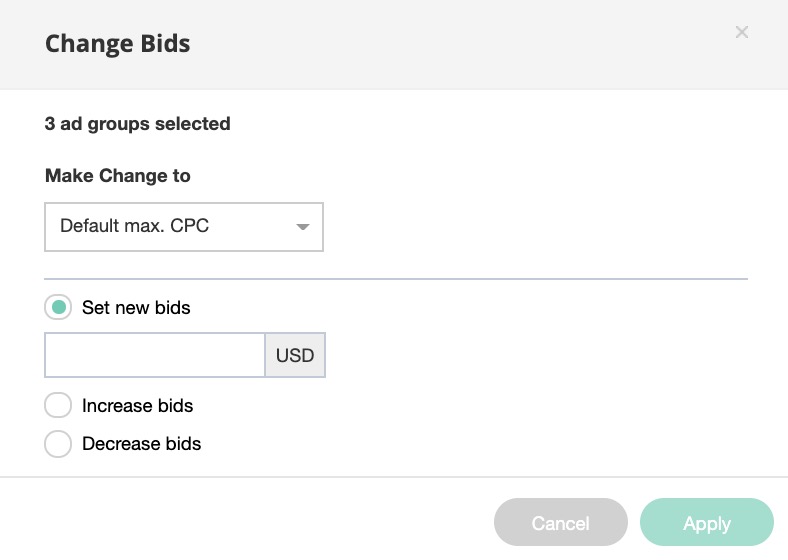This screenshot has height=560, width=788.
Task: Click the USD currency box
Action: [295, 355]
